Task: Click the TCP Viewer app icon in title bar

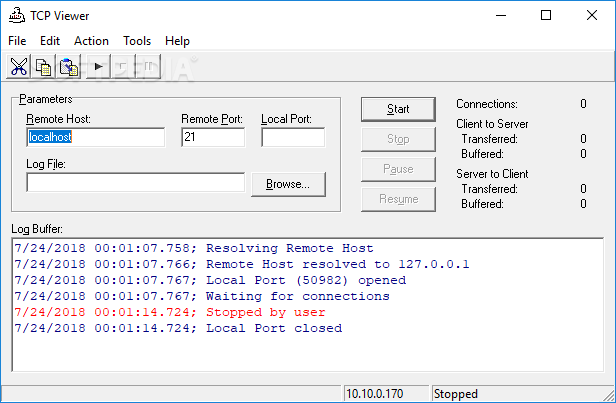Action: (x=16, y=16)
